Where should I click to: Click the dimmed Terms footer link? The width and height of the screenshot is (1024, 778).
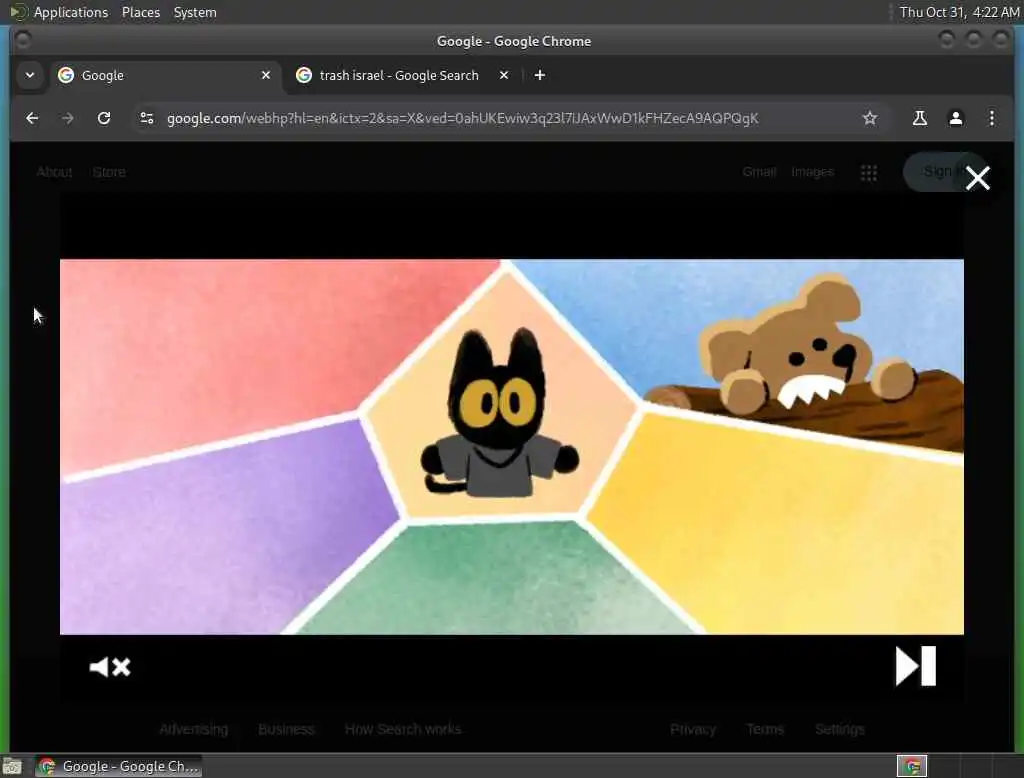pos(765,729)
